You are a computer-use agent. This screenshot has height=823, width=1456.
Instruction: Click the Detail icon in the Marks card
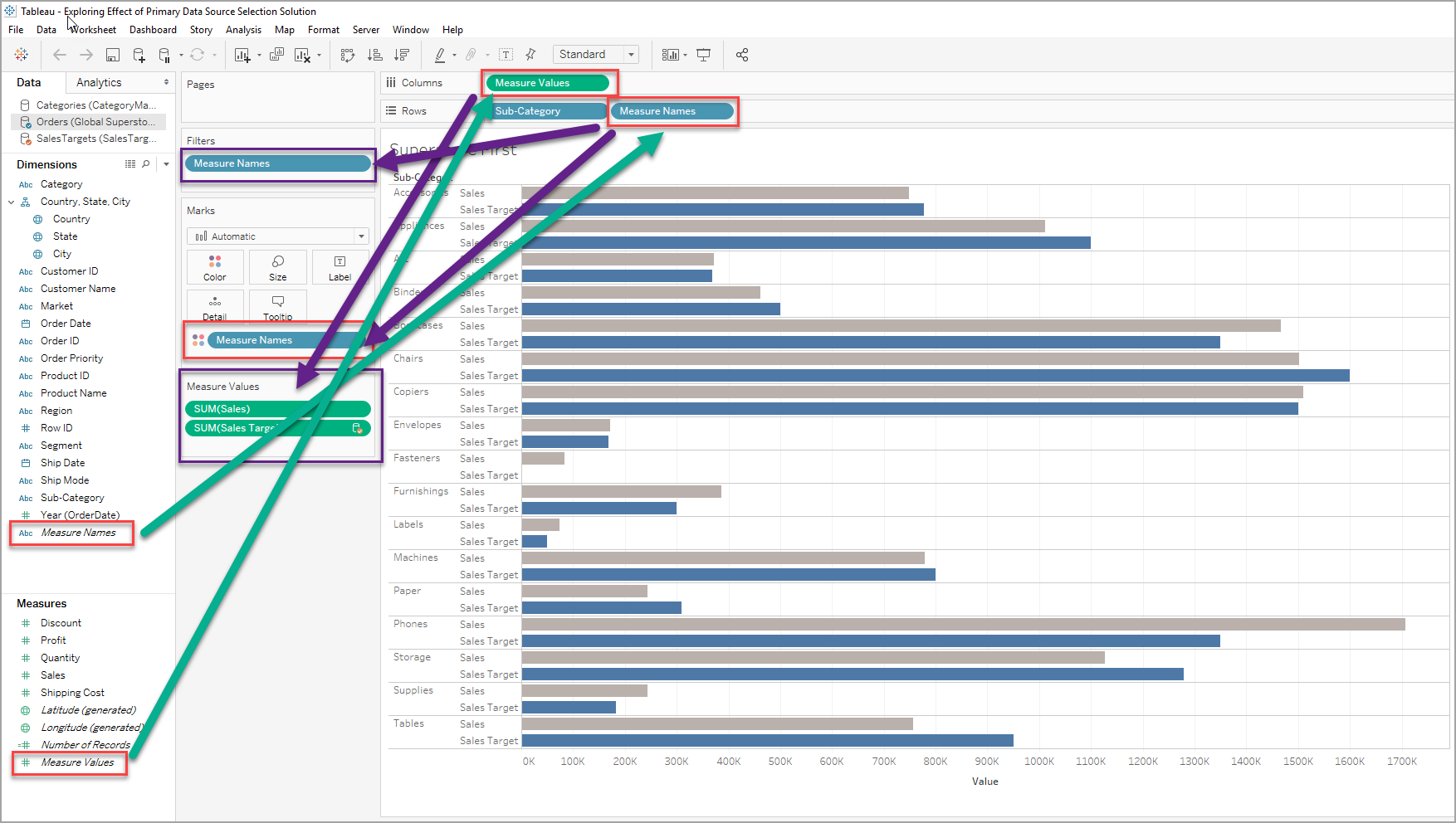pyautogui.click(x=214, y=306)
